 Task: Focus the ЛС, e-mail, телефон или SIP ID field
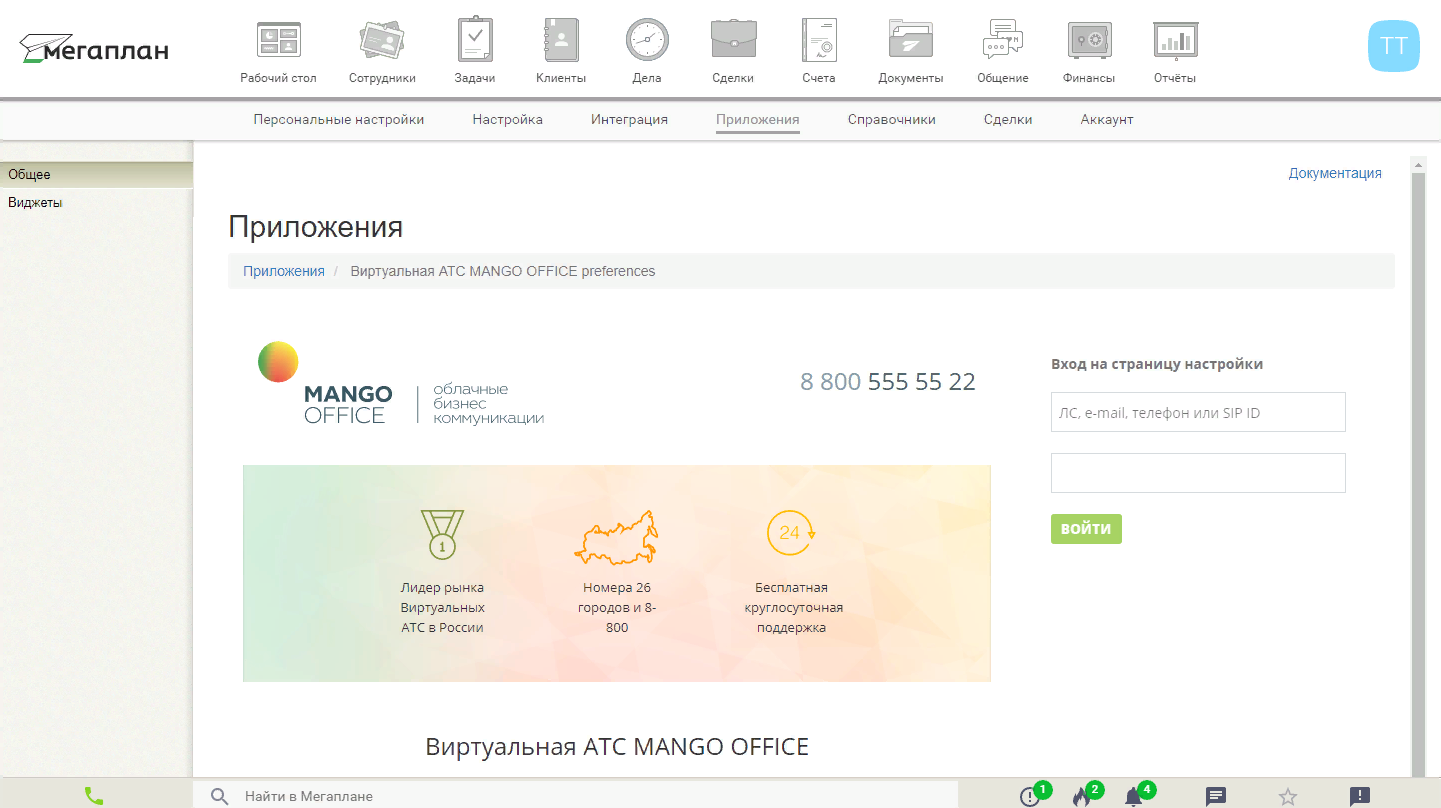point(1198,412)
